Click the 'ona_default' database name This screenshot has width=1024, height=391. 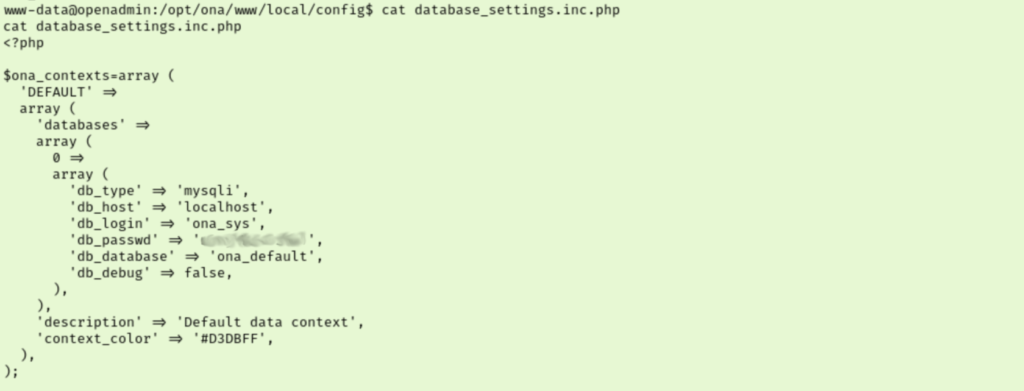coord(262,257)
